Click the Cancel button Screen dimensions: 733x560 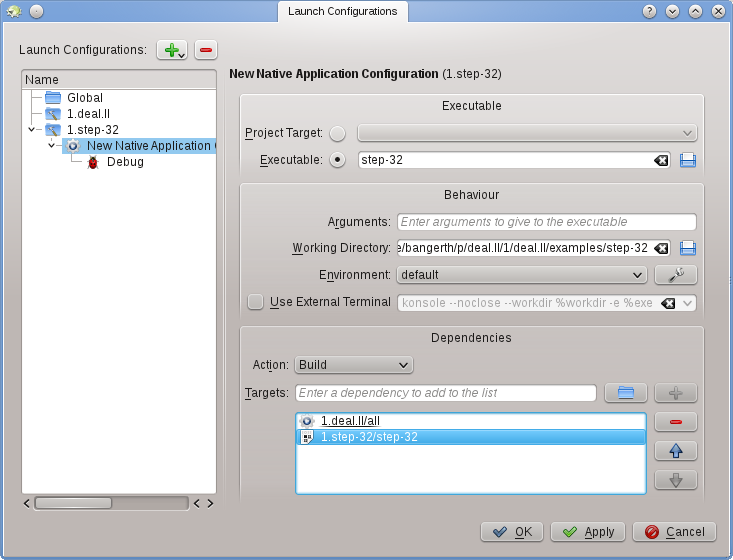(674, 532)
